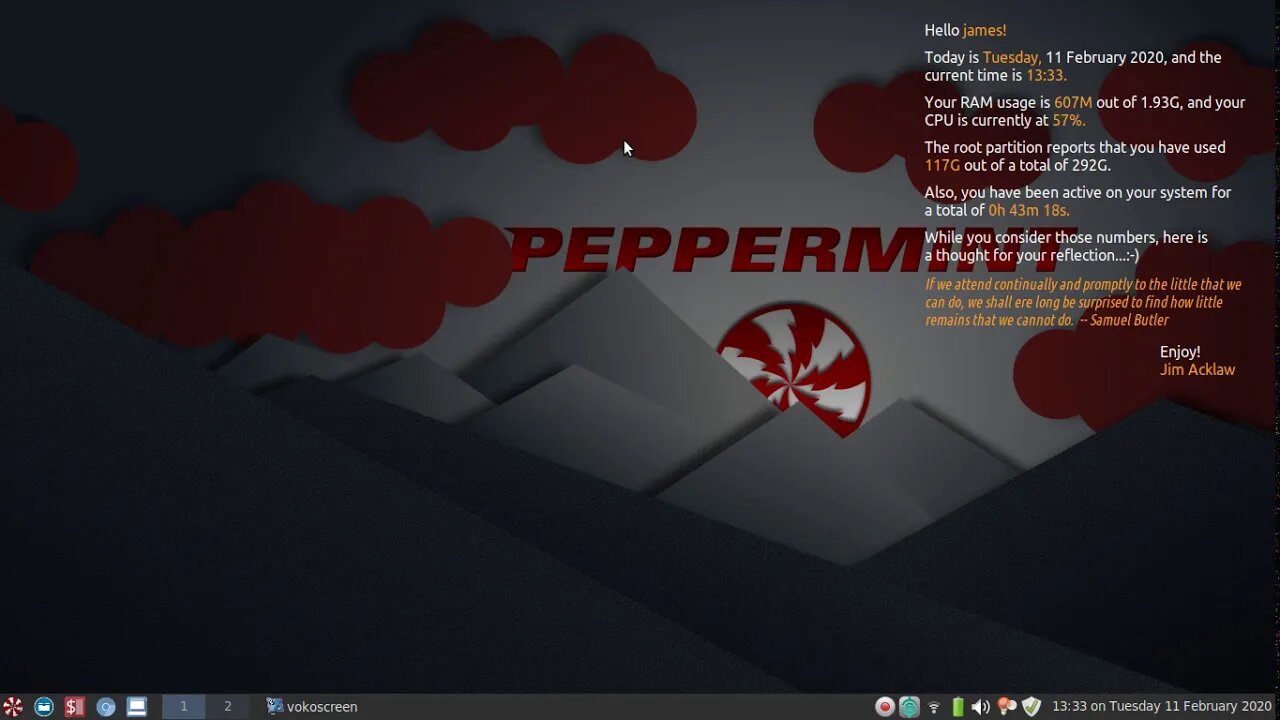Click the '117G' partition usage value

coord(942,165)
